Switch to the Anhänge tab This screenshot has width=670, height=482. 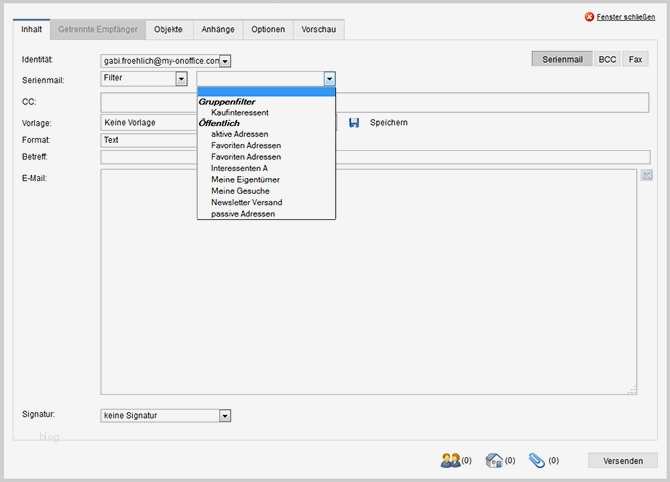[218, 29]
